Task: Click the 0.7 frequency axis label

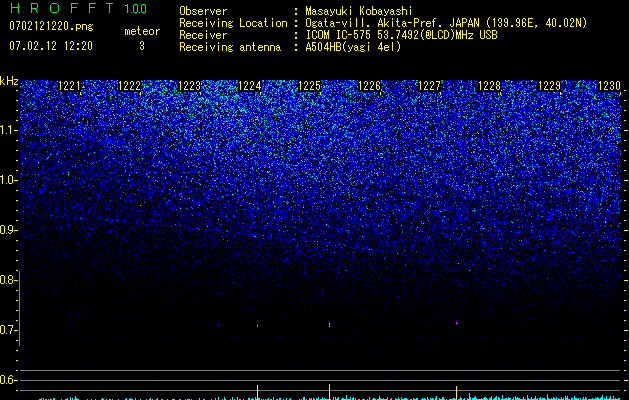Action: tap(9, 330)
